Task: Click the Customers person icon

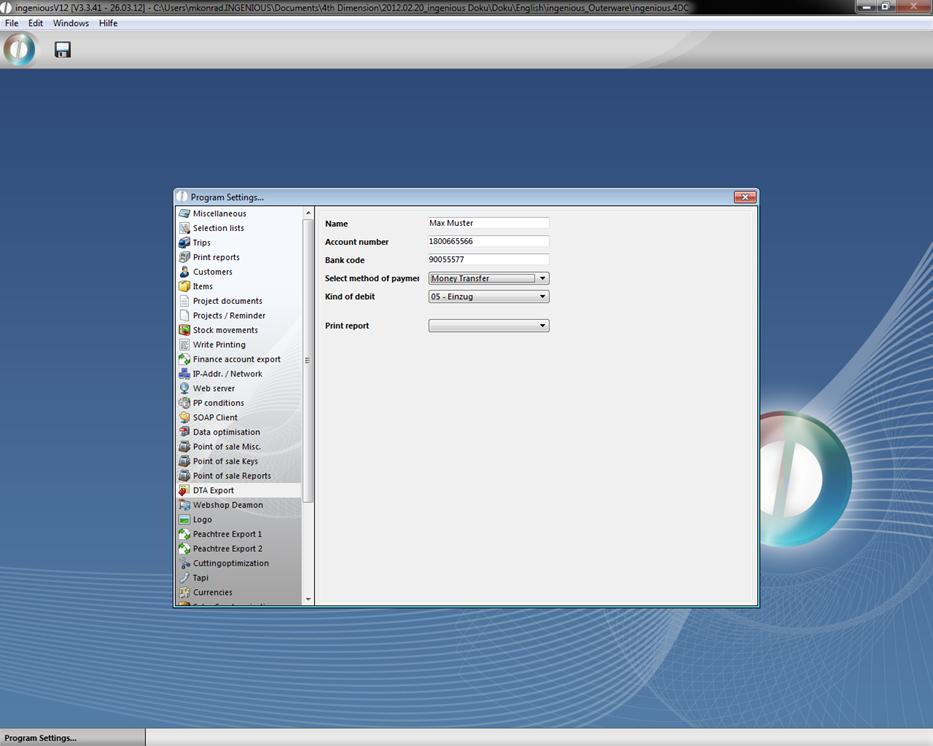Action: click(x=184, y=272)
